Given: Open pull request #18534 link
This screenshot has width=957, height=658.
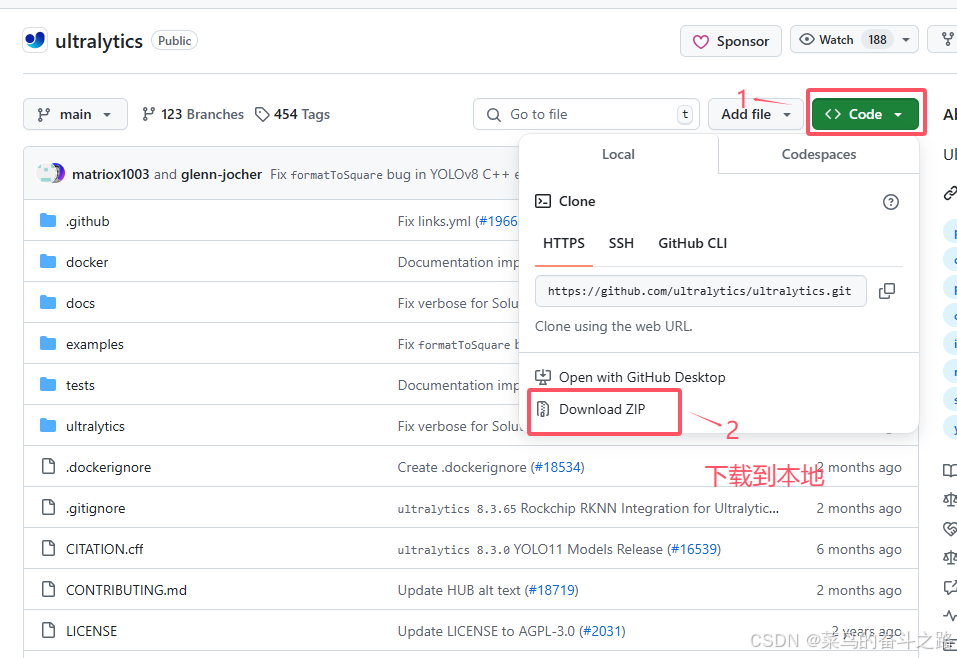Looking at the screenshot, I should tap(557, 467).
